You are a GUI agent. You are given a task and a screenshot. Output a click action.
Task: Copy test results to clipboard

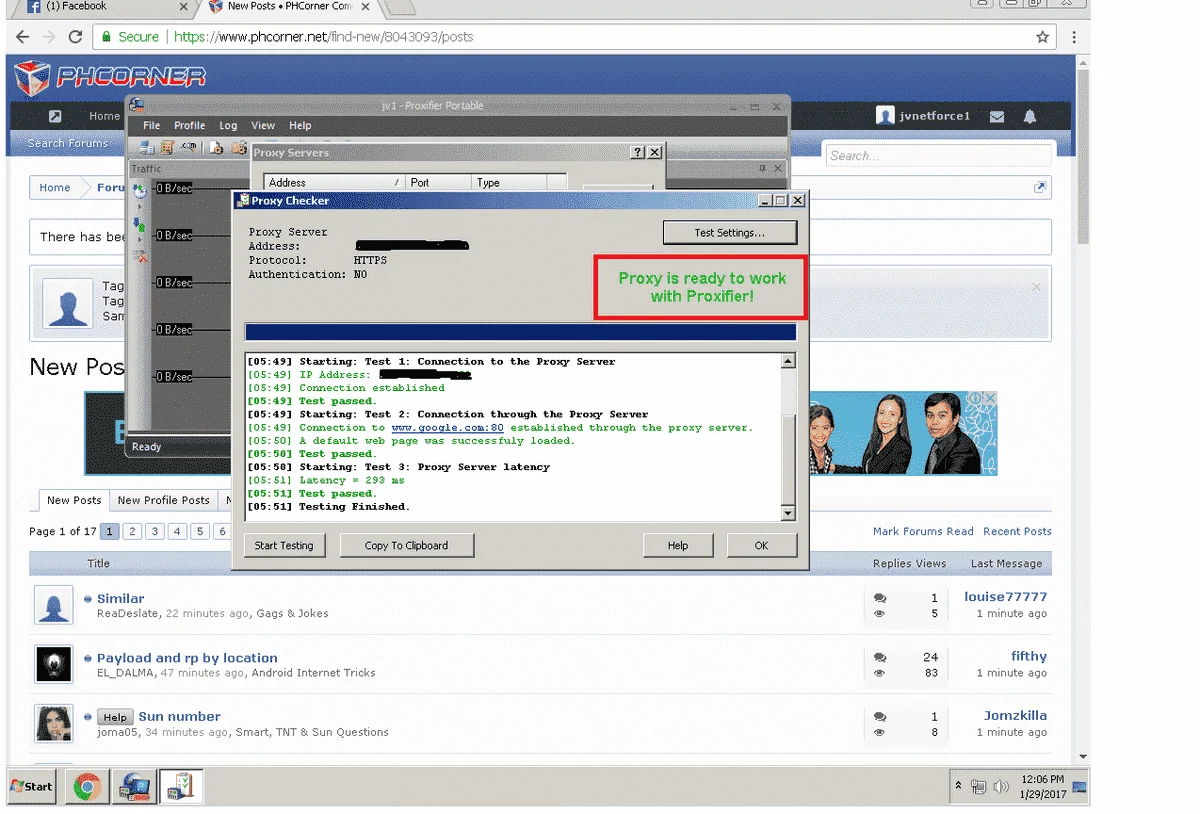point(406,545)
